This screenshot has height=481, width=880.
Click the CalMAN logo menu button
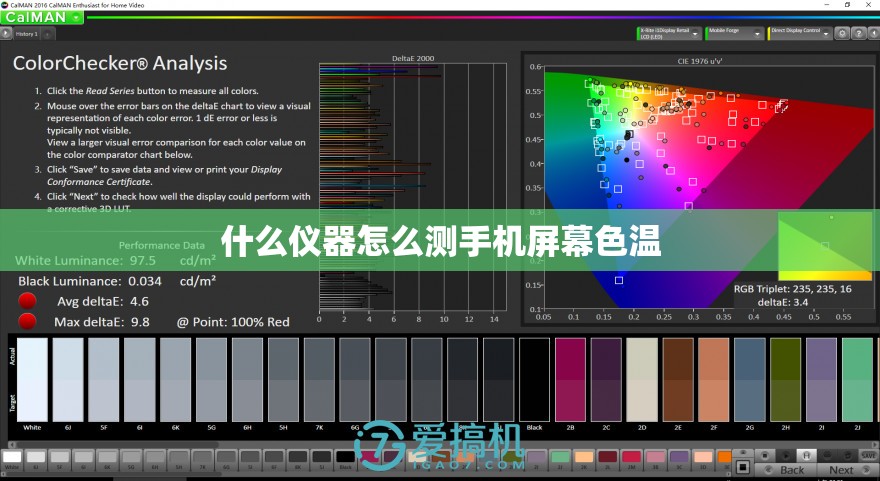(42, 17)
